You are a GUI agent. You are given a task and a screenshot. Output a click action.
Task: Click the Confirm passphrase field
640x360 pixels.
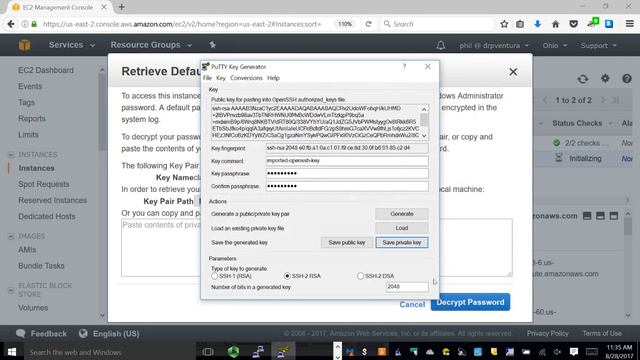[x=347, y=186]
